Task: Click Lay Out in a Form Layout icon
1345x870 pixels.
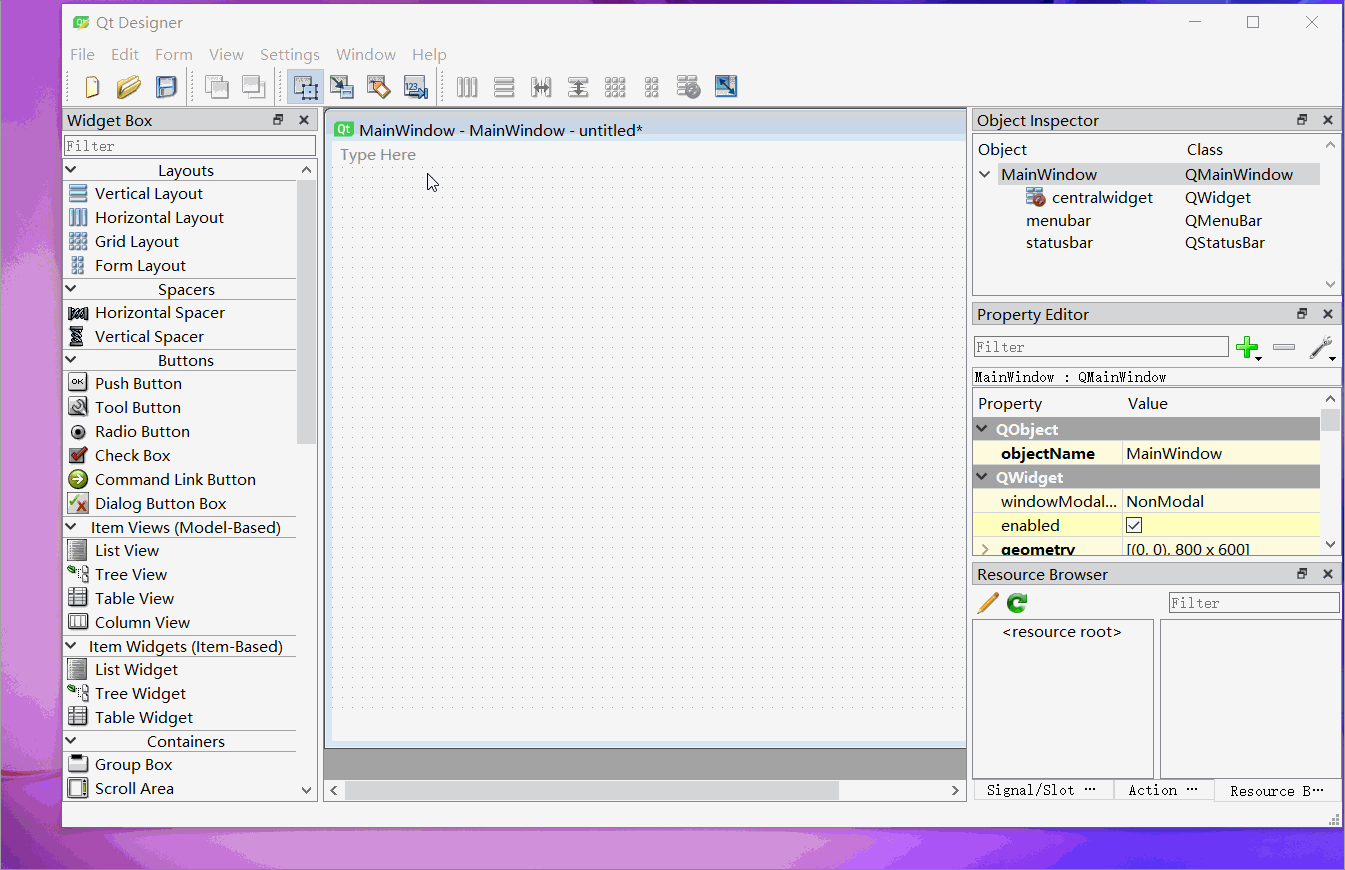Action: coord(652,87)
